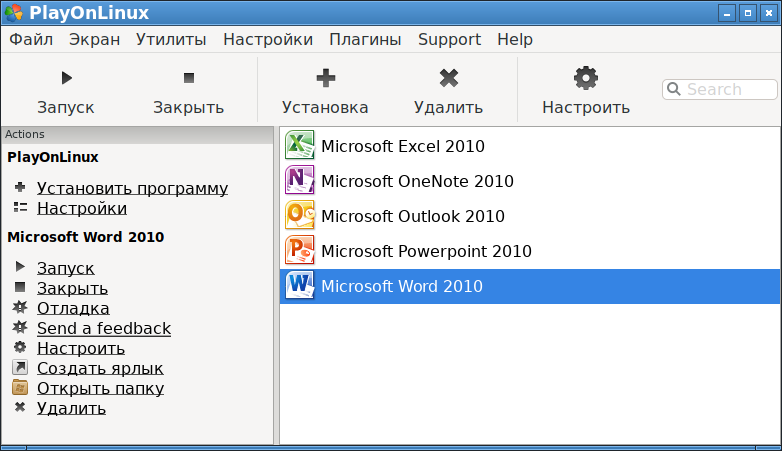Click the Установка plus icon in toolbar

click(x=326, y=78)
